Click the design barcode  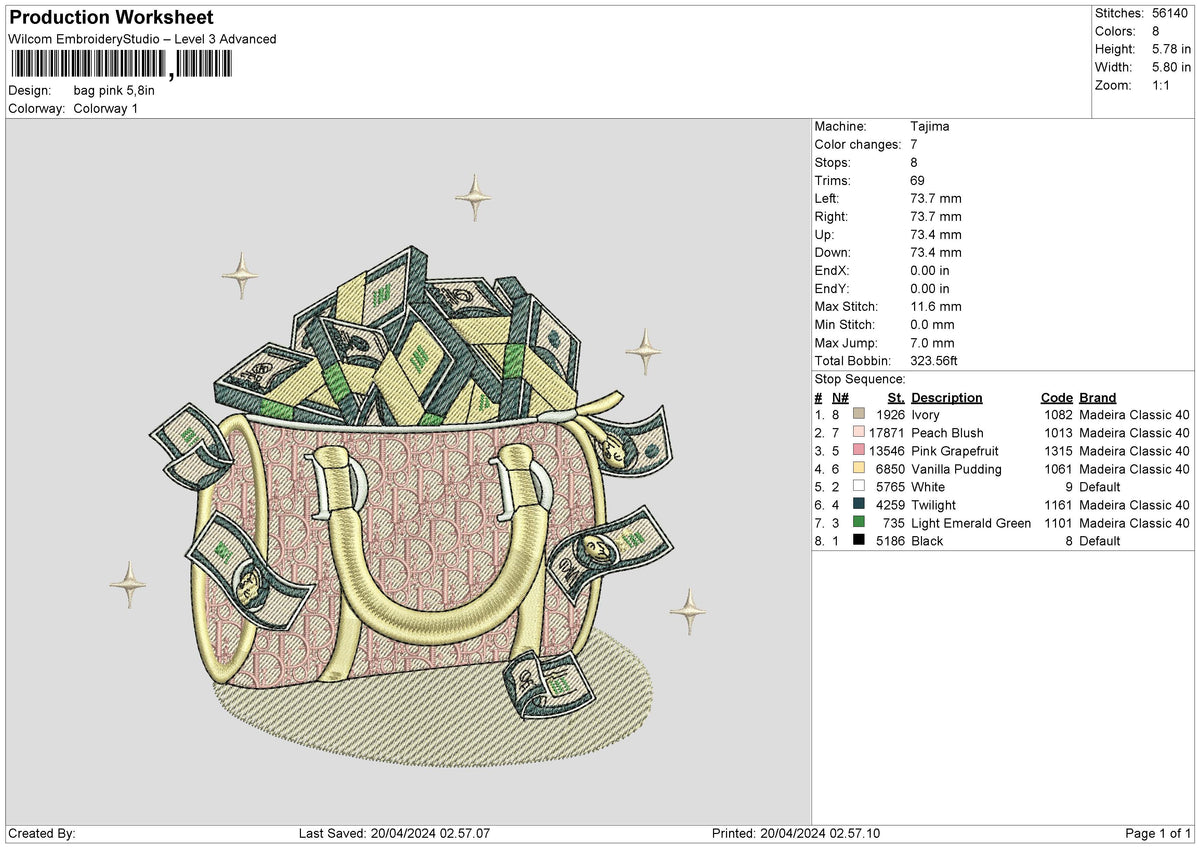coord(121,65)
